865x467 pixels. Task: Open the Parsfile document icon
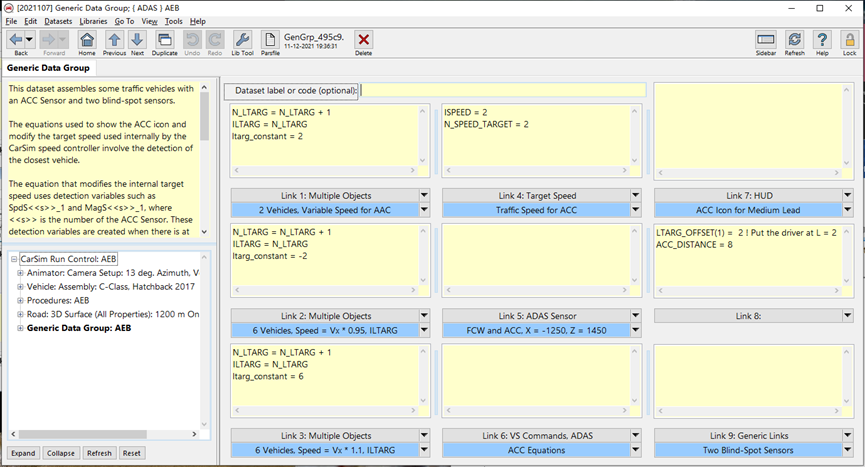pyautogui.click(x=270, y=40)
